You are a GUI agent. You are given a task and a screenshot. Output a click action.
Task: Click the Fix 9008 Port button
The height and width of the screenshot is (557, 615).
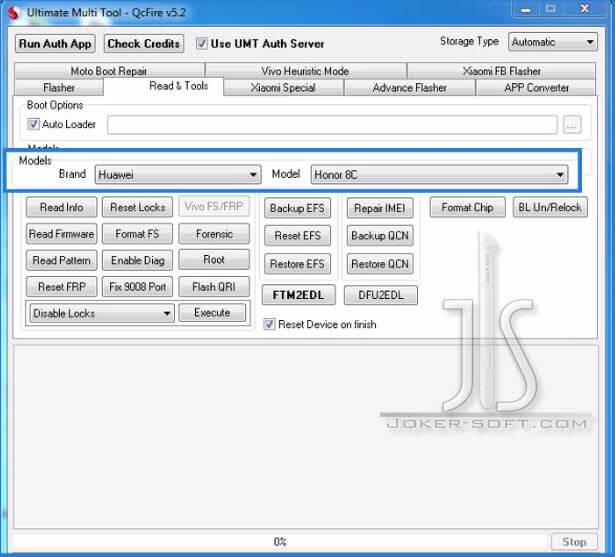pyautogui.click(x=137, y=287)
